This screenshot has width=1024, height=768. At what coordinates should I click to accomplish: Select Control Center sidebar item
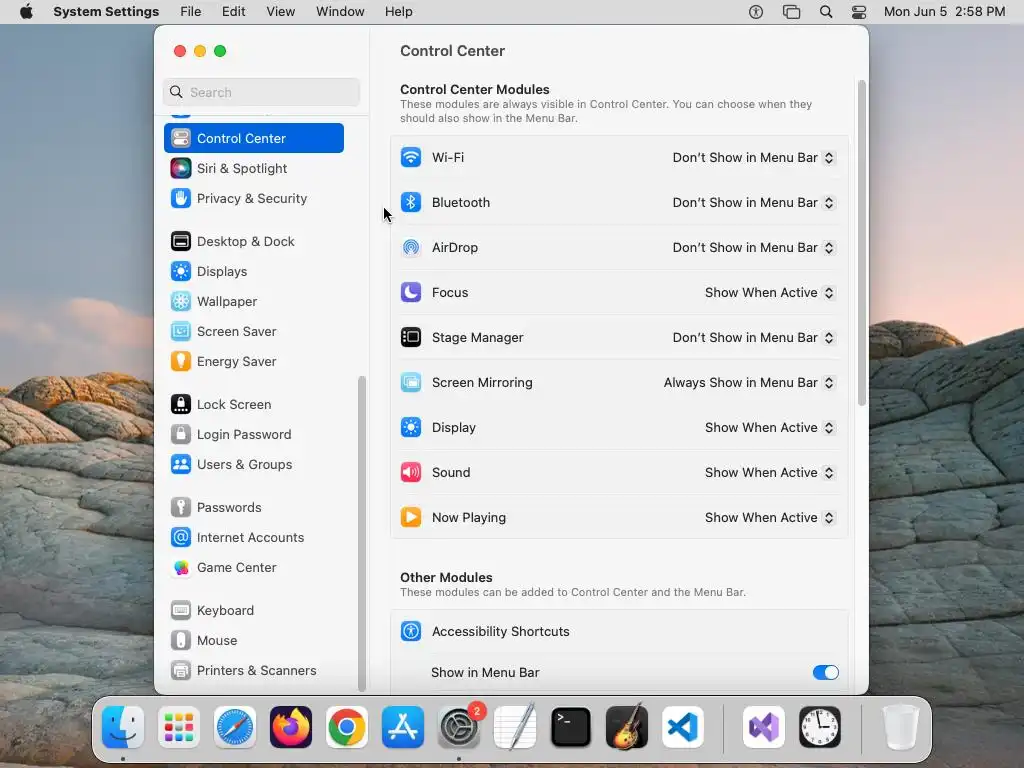pyautogui.click(x=253, y=138)
